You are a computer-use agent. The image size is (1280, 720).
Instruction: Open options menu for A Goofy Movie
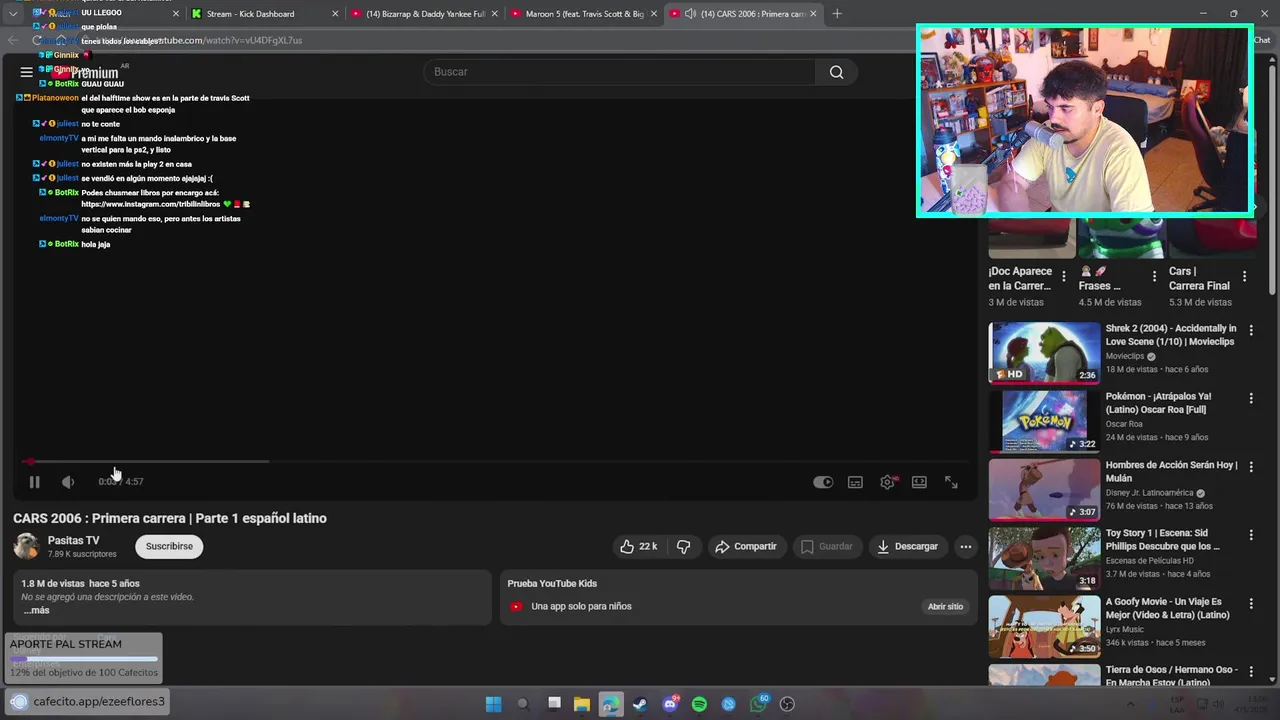click(1250, 603)
